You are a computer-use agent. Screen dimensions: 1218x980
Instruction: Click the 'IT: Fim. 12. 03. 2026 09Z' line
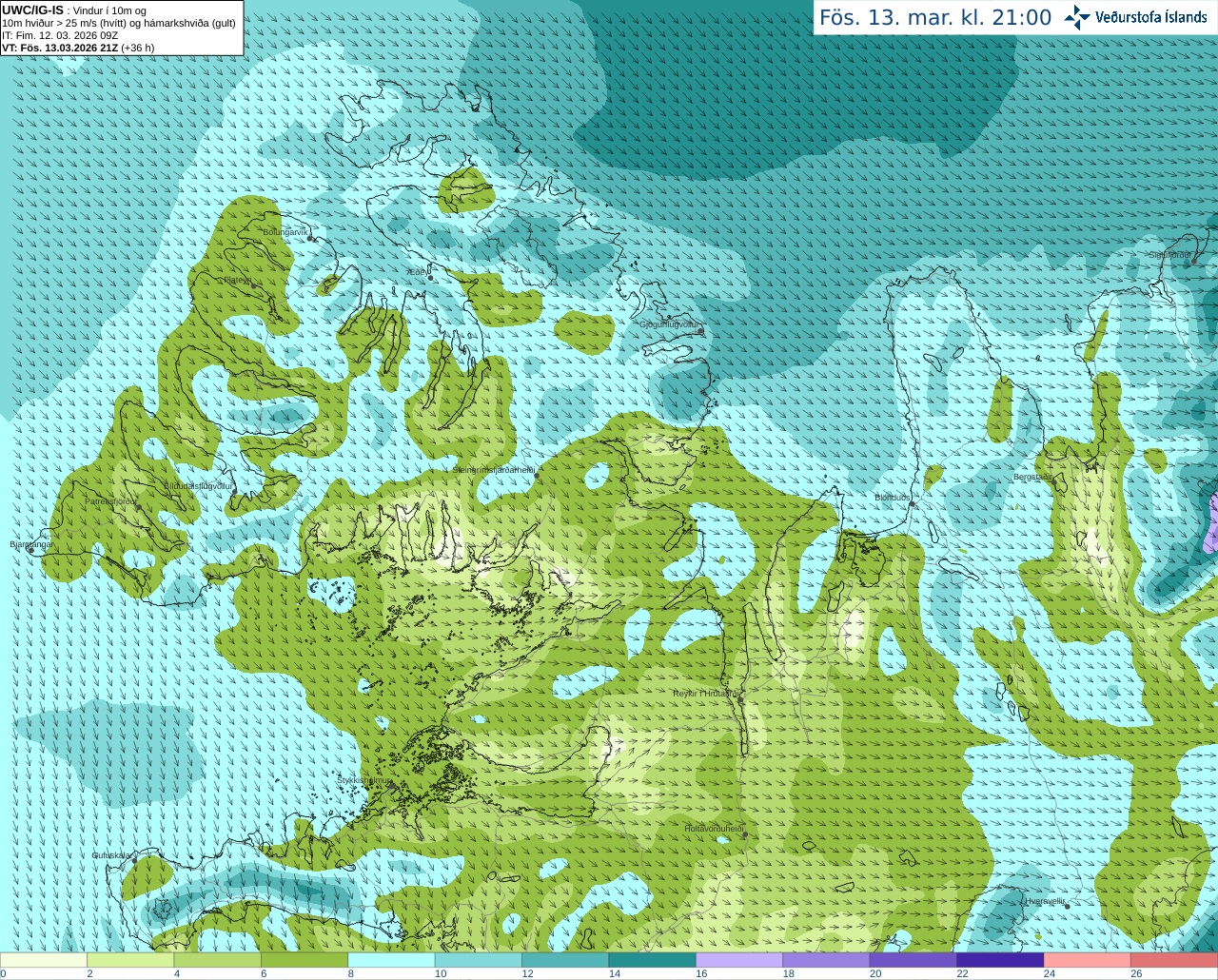[x=60, y=35]
